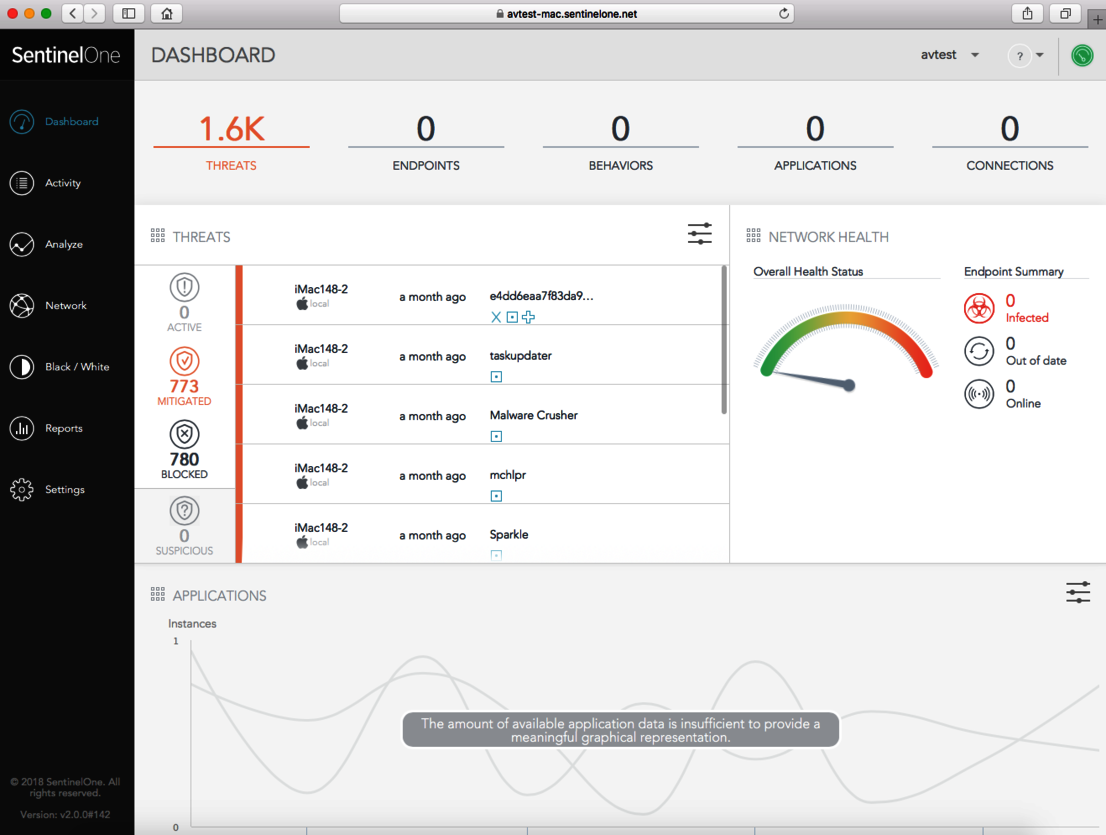
Task: Open the Black / White list
Action: click(21, 367)
